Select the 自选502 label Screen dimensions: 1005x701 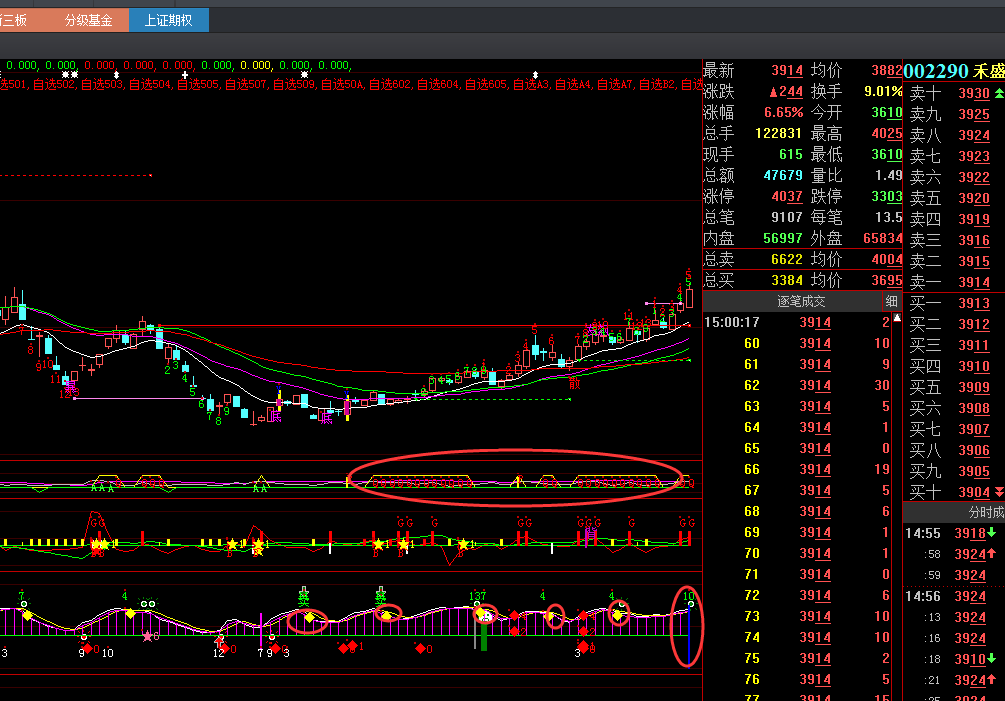54,85
